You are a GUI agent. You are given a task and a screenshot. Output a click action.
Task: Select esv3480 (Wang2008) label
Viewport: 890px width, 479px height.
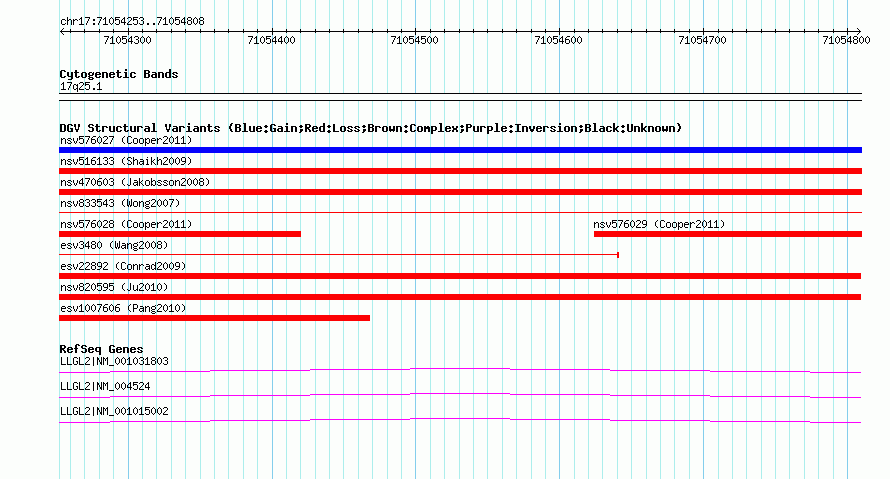tap(114, 245)
